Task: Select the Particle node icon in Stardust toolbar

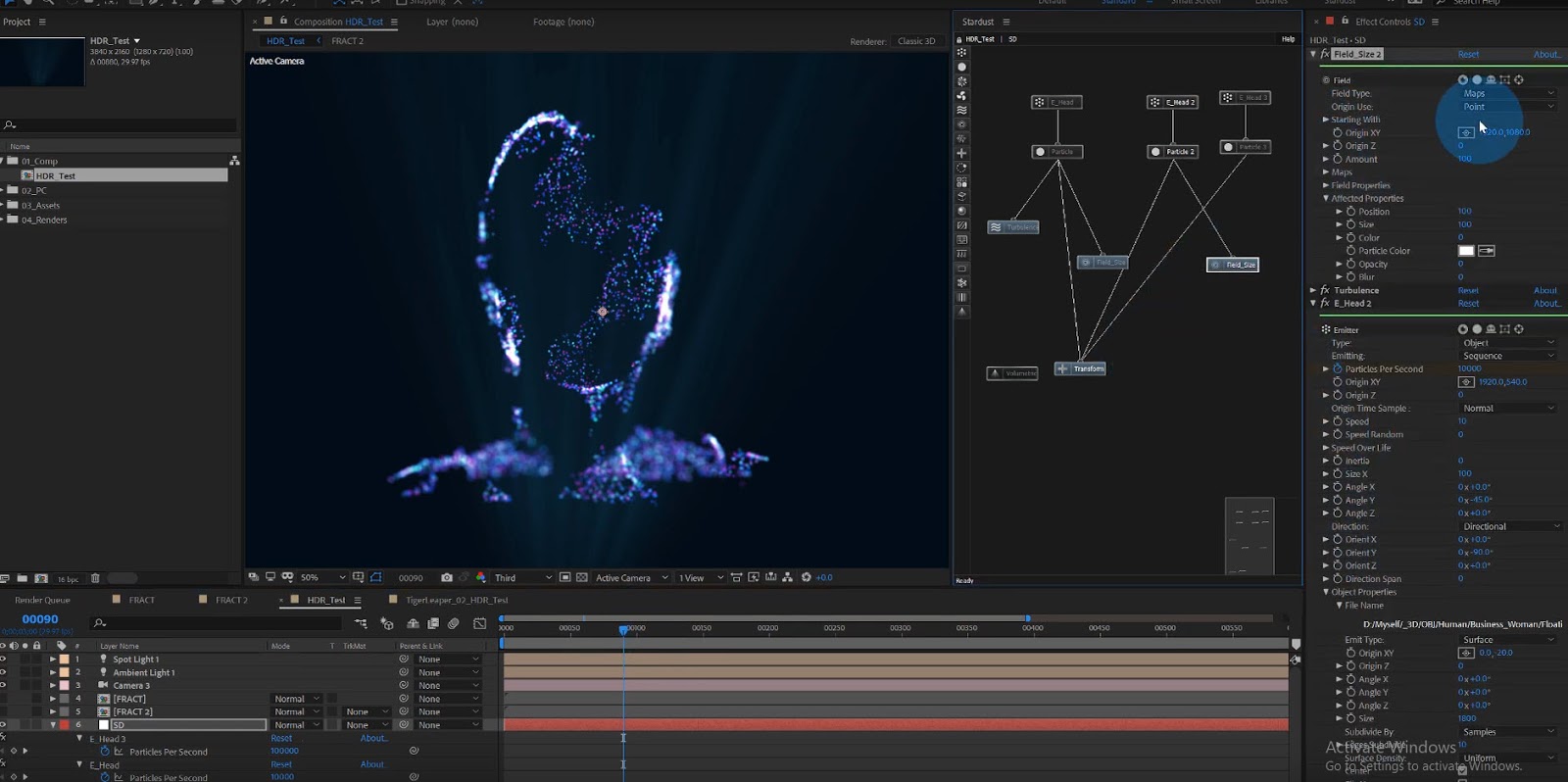Action: coord(961,68)
